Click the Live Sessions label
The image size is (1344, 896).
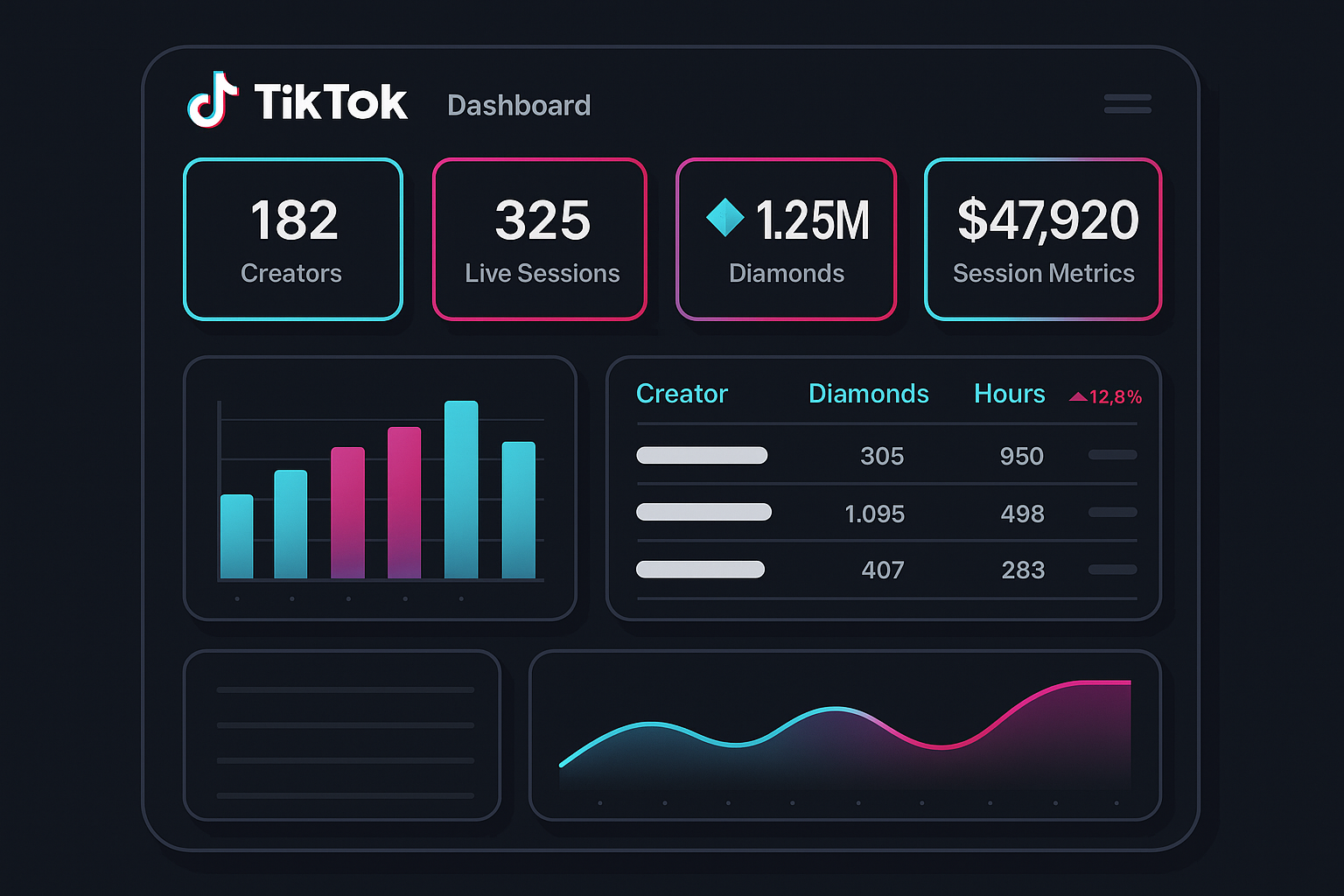pyautogui.click(x=542, y=274)
